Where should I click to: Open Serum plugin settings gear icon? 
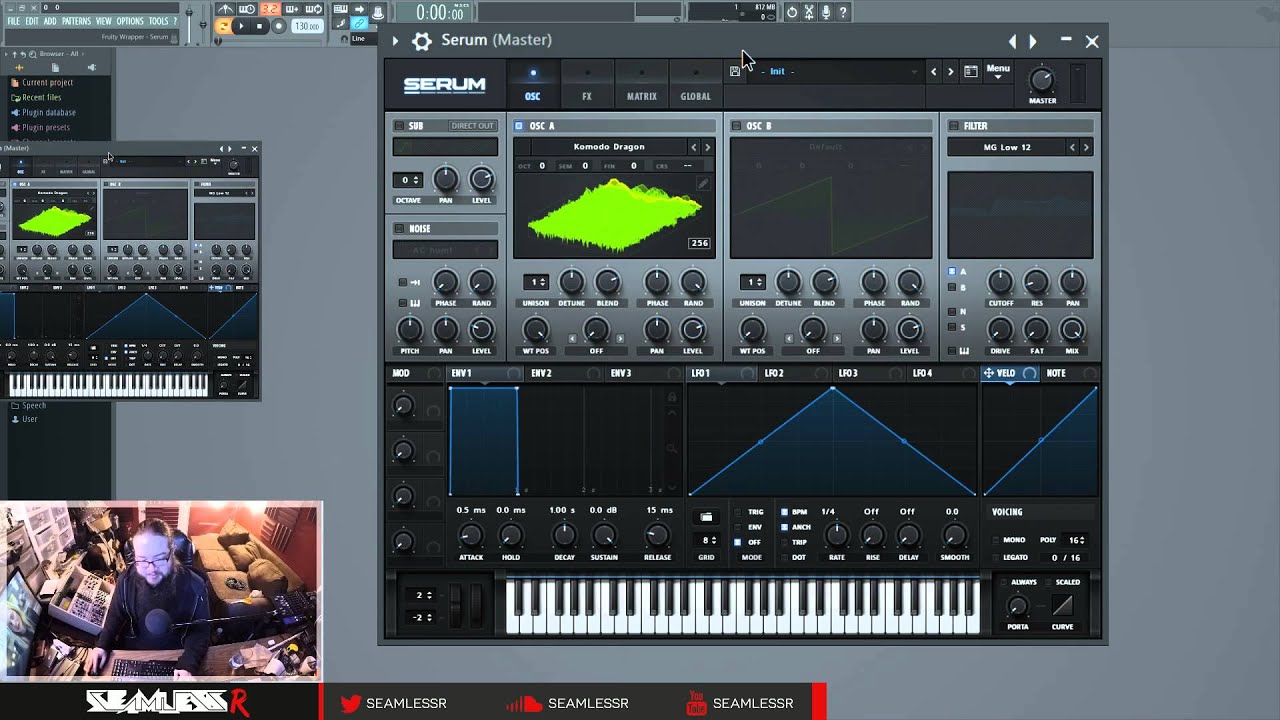(422, 40)
